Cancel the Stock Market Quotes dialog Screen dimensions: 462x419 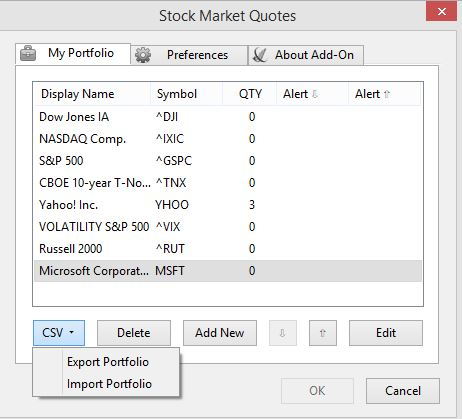click(403, 391)
